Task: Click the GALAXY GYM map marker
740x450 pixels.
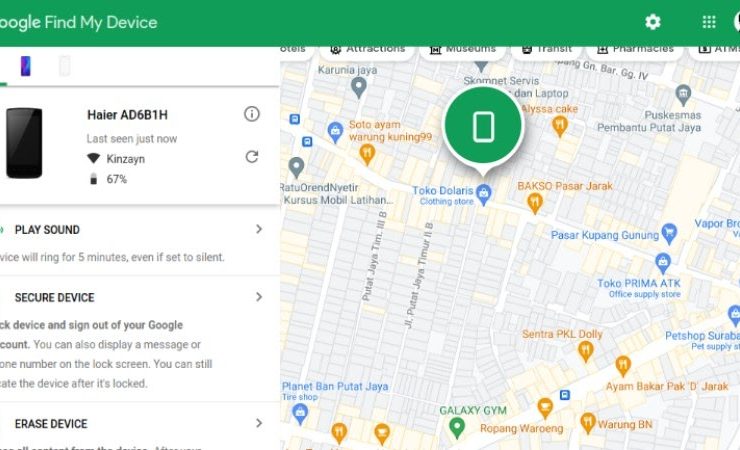Action: [457, 427]
